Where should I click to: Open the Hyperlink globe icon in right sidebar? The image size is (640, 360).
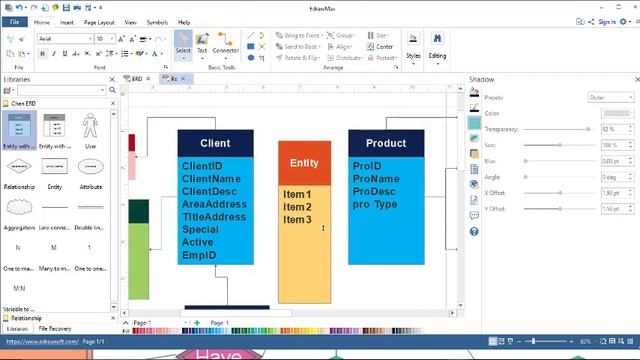(474, 184)
